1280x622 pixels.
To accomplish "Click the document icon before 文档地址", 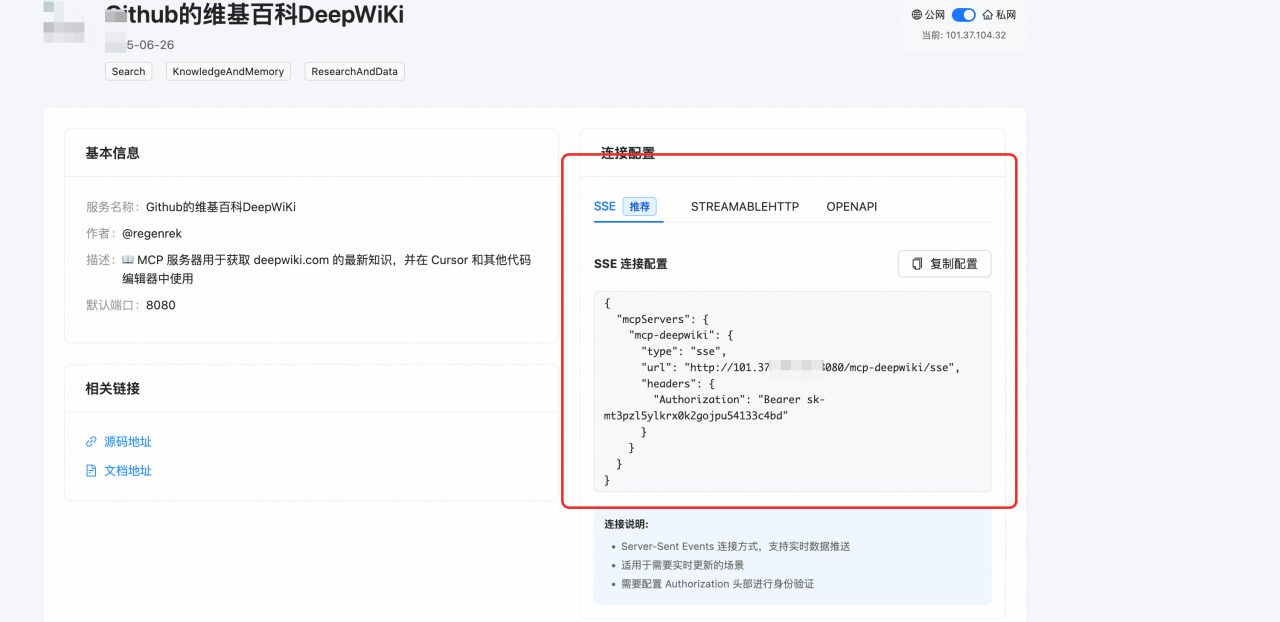I will (92, 470).
